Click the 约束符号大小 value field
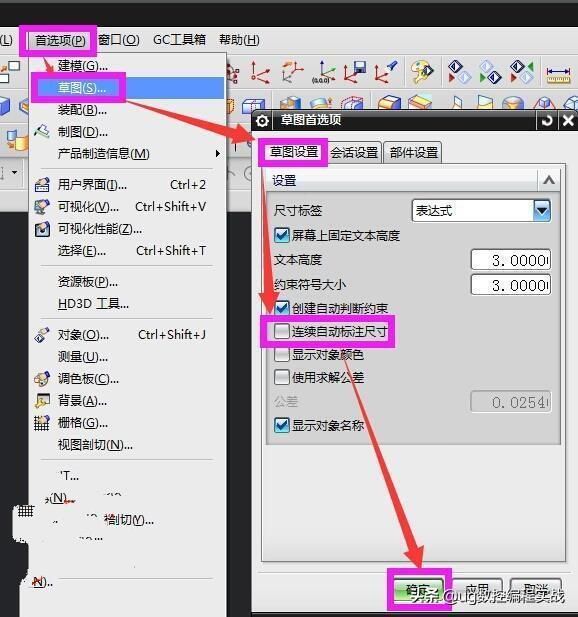578x617 pixels. click(x=511, y=285)
